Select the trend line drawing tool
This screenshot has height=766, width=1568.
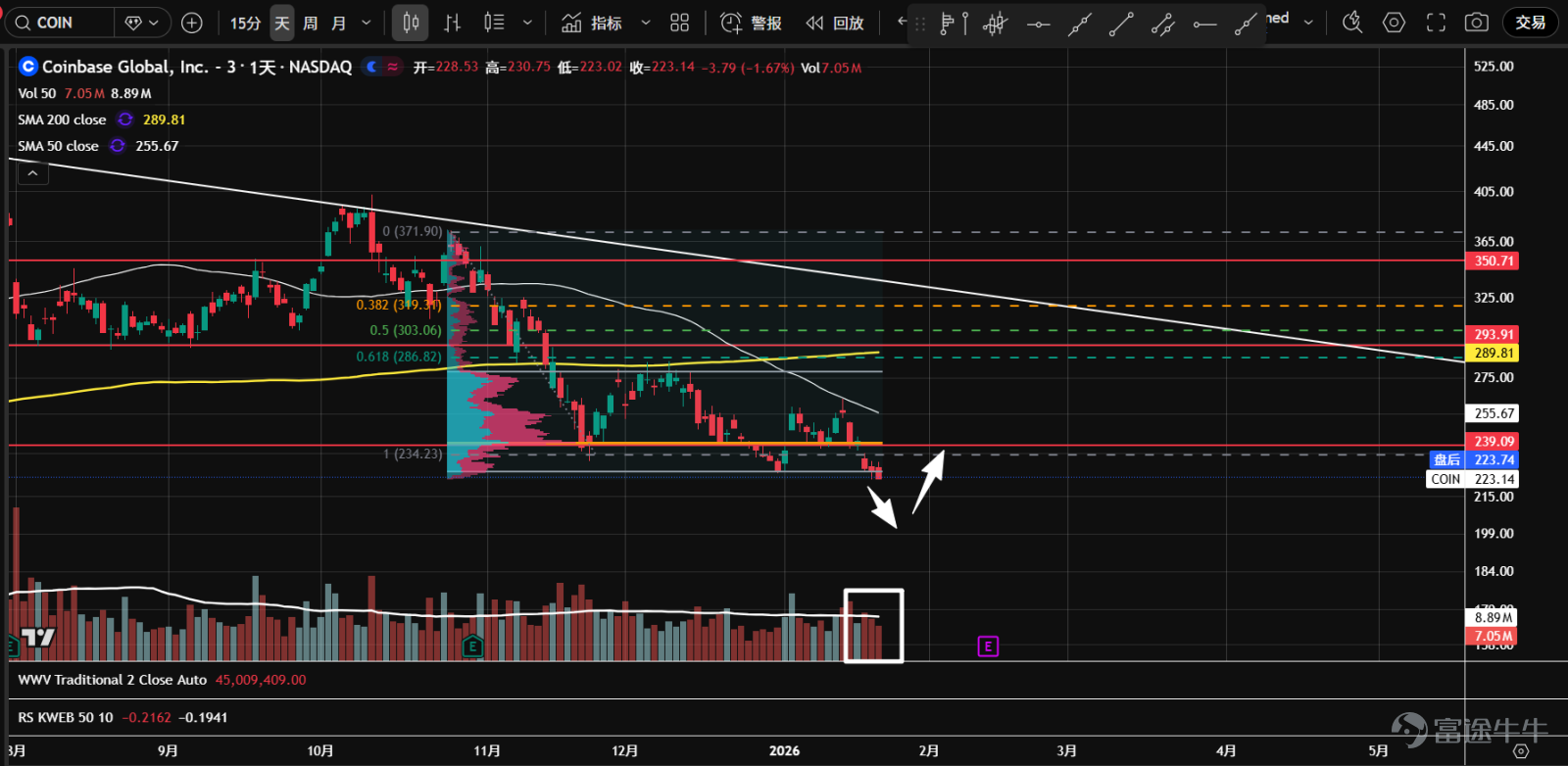coord(1120,24)
